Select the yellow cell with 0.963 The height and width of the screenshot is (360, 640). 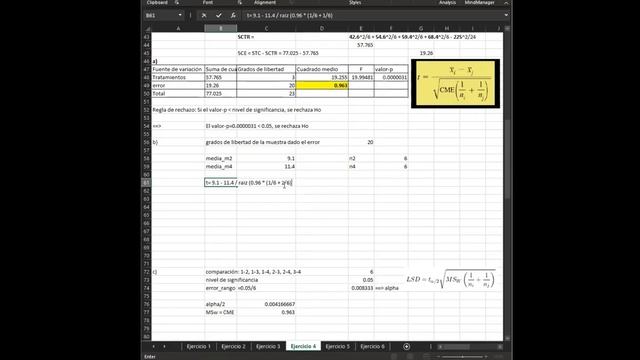[x=322, y=85]
